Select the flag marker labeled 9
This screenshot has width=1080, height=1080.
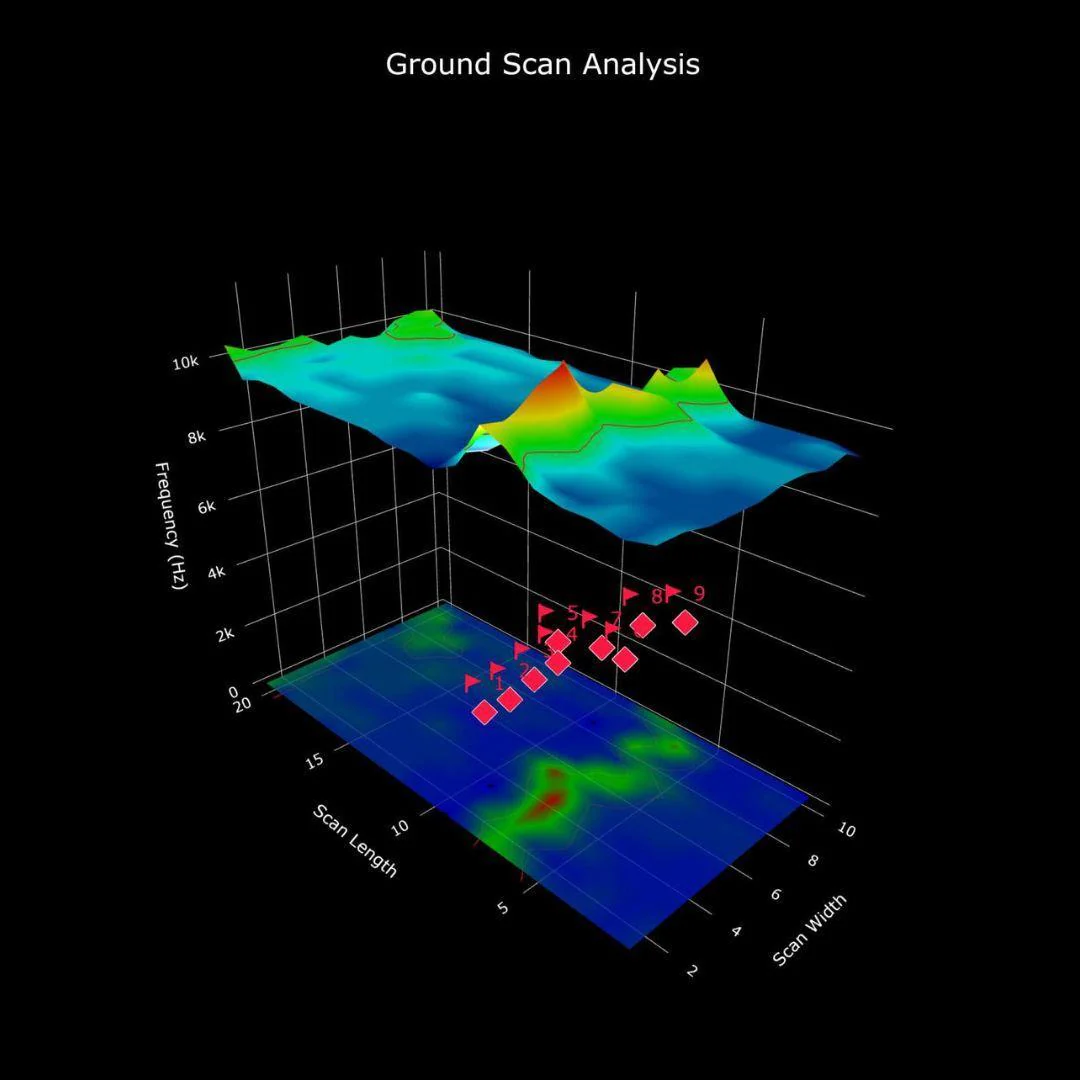[673, 592]
